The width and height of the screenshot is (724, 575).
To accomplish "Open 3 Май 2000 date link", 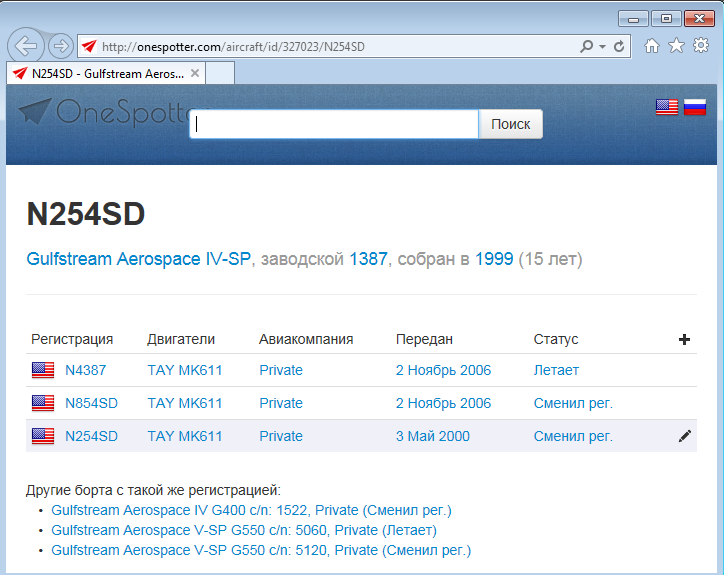I will [433, 436].
